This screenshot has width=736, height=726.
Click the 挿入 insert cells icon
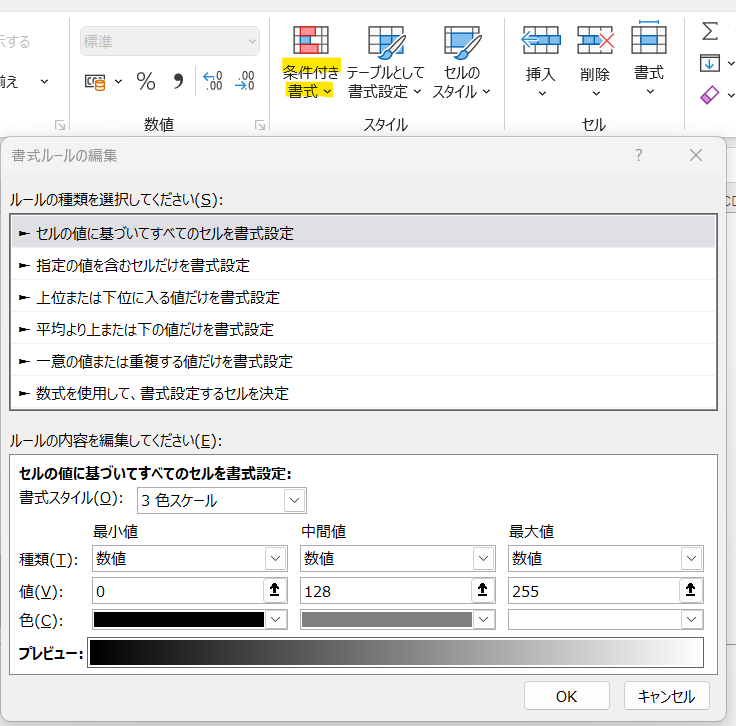tap(541, 41)
